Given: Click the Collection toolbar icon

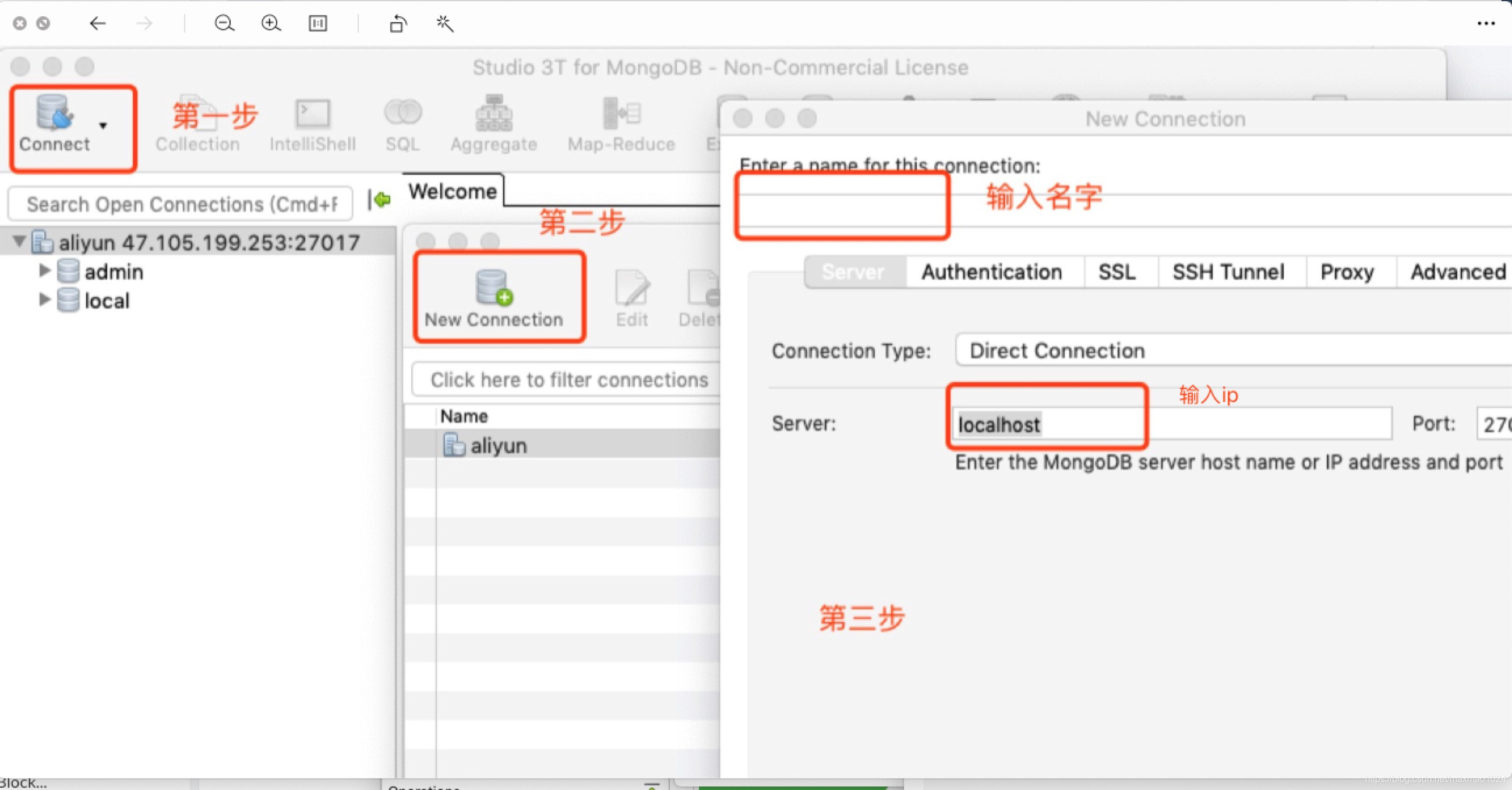Looking at the screenshot, I should tap(198, 125).
